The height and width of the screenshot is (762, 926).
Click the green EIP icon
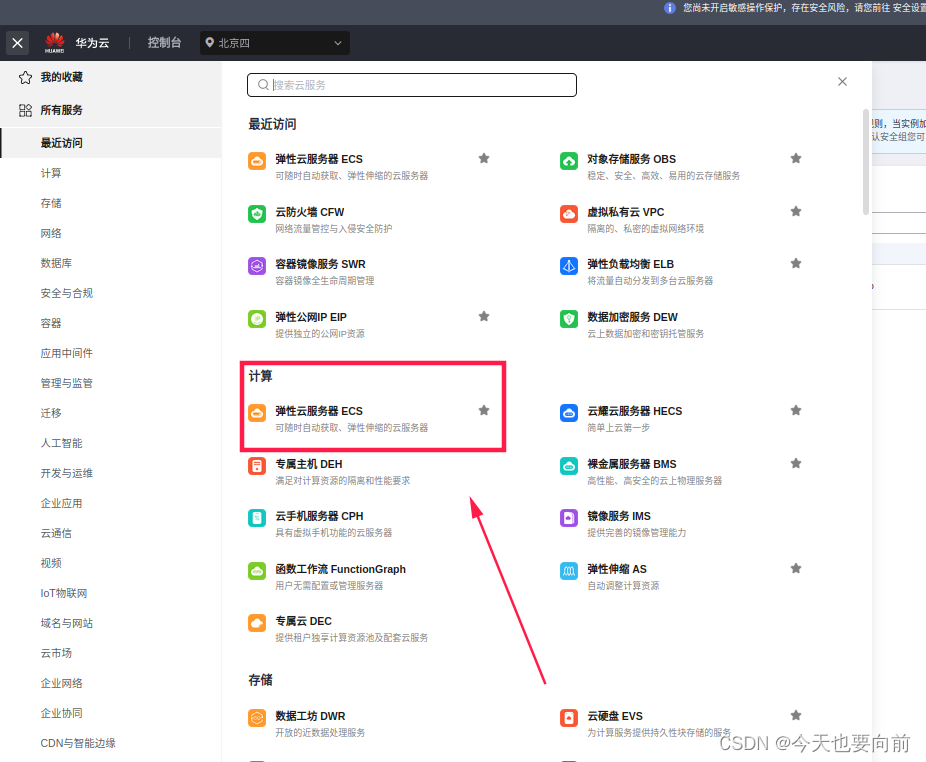tap(257, 319)
